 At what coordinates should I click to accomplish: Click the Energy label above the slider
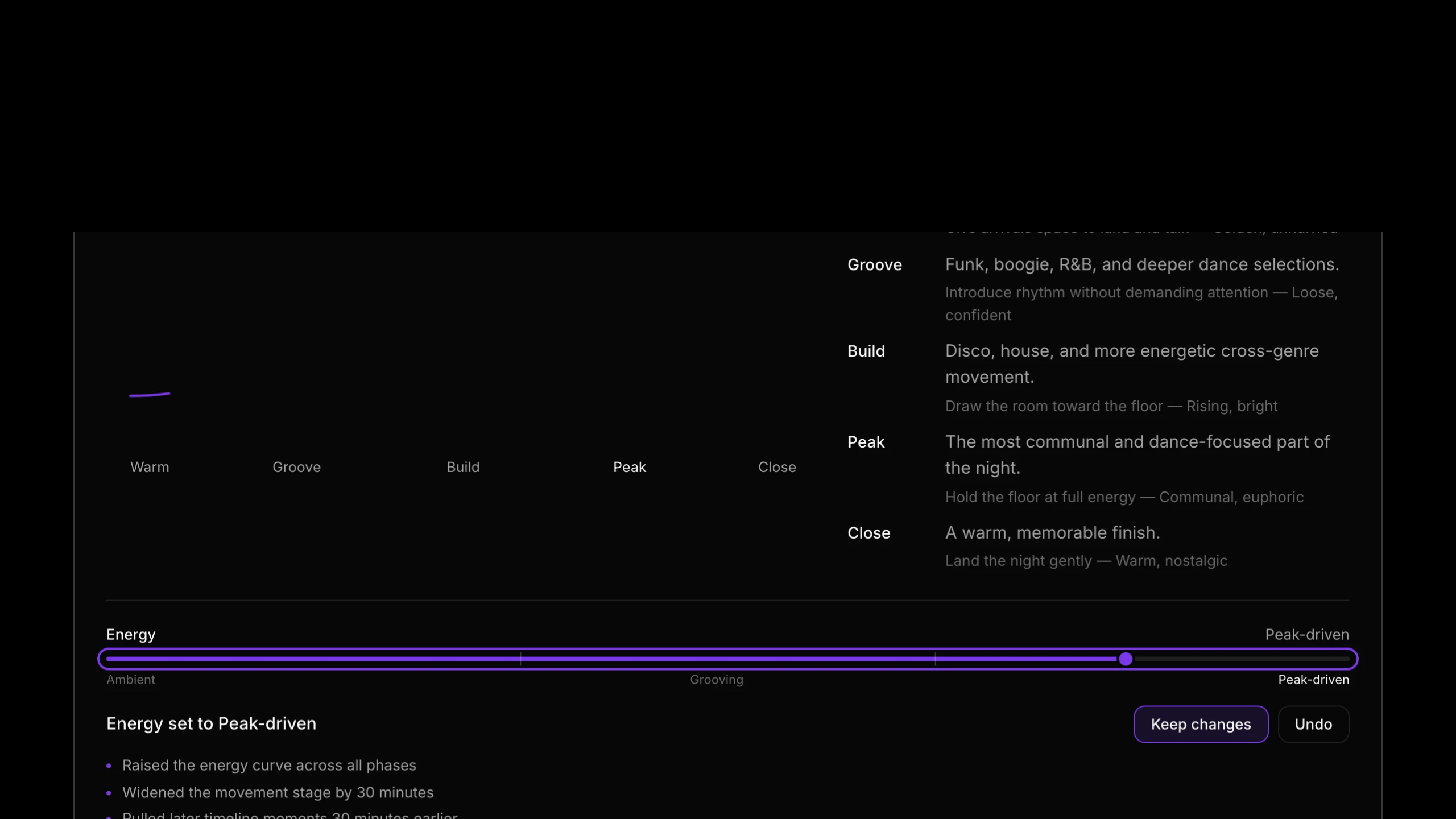point(131,635)
